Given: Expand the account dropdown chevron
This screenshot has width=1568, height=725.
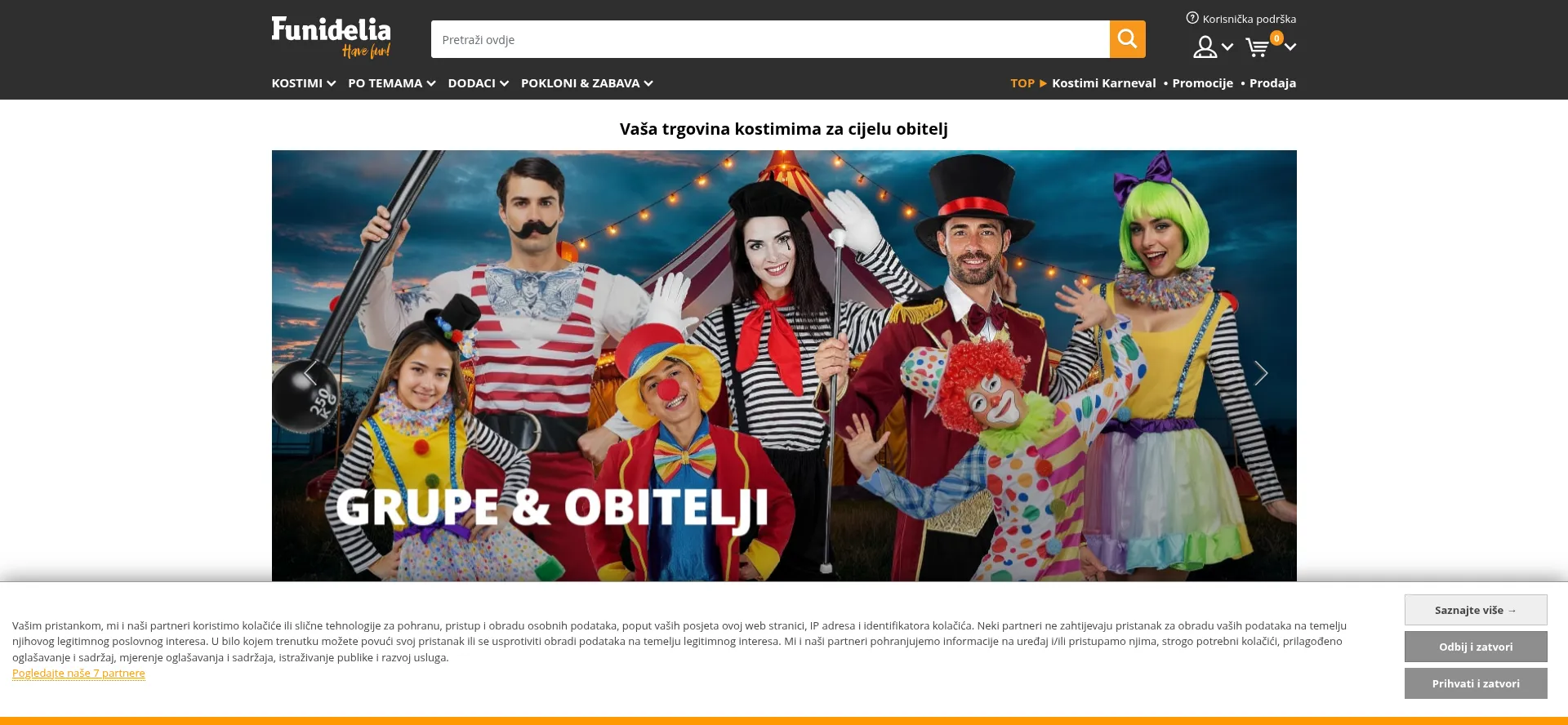Looking at the screenshot, I should [1227, 47].
